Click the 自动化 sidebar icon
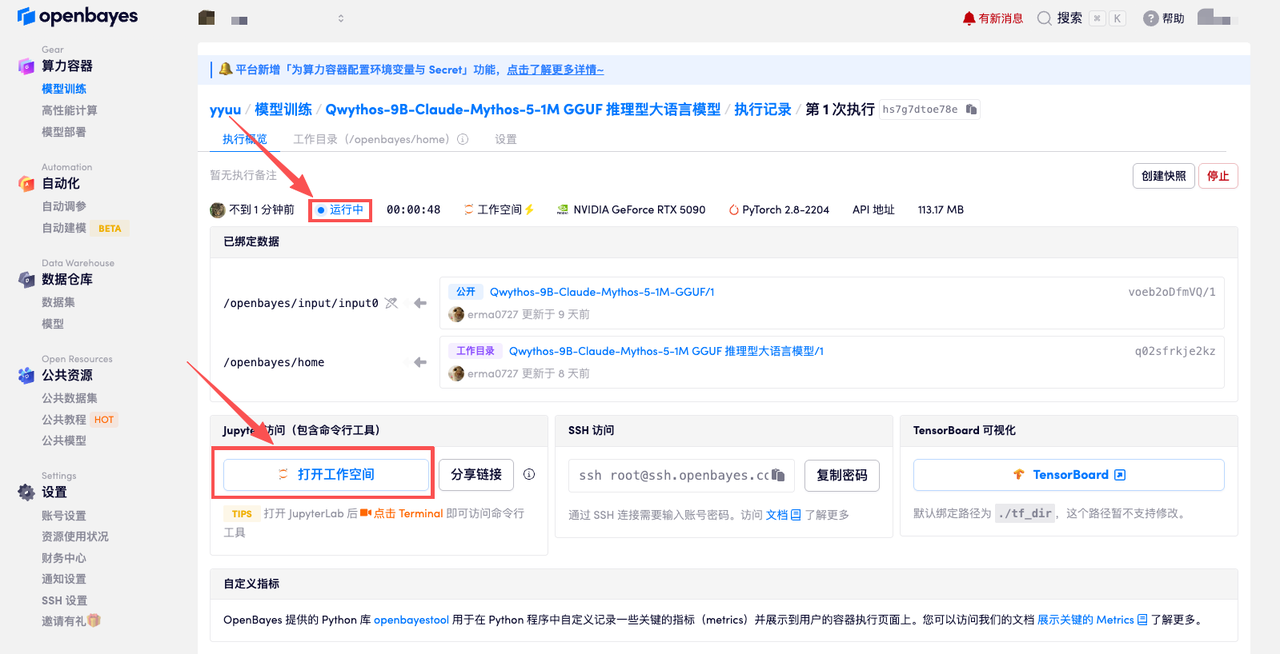The height and width of the screenshot is (654, 1280). pos(26,184)
